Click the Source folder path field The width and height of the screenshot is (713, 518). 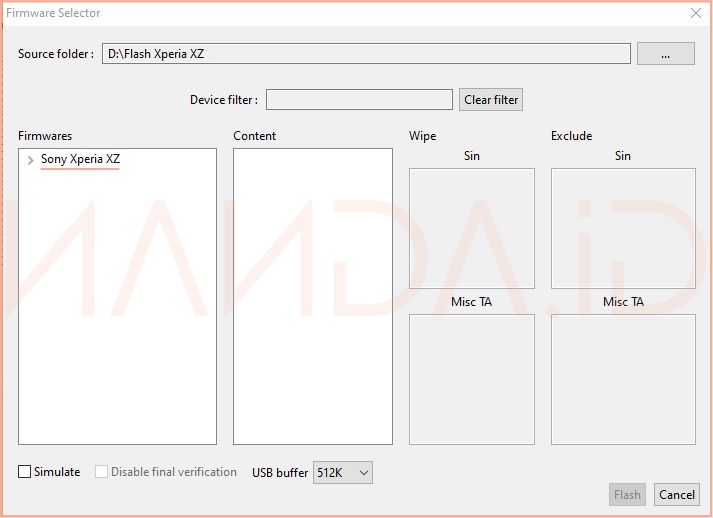[366, 54]
